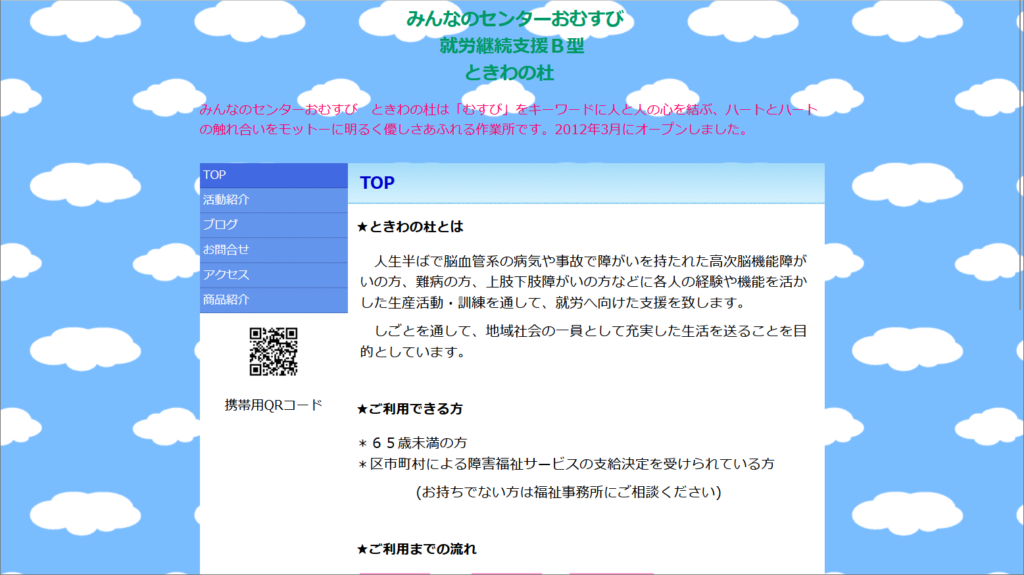The height and width of the screenshot is (575, 1024).
Task: Click the ★ときわの杜とは section heading
Action: pyautogui.click(x=410, y=227)
